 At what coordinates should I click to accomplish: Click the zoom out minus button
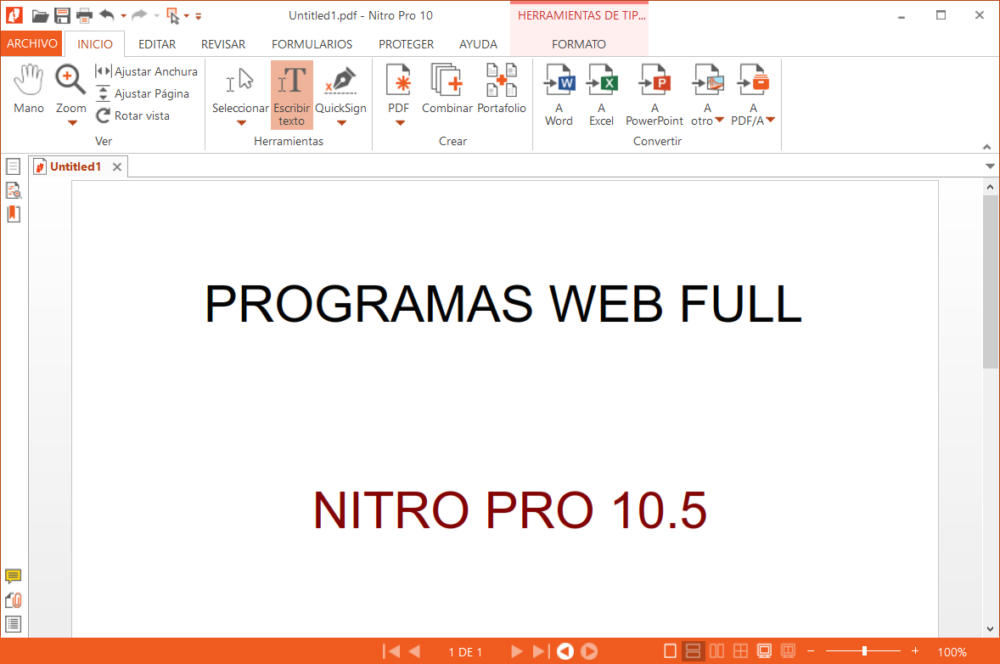(811, 651)
